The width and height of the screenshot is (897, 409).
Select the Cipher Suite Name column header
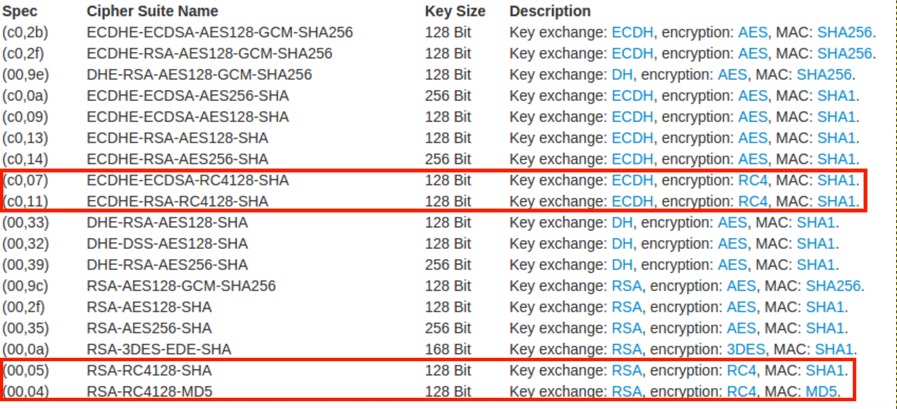point(152,11)
